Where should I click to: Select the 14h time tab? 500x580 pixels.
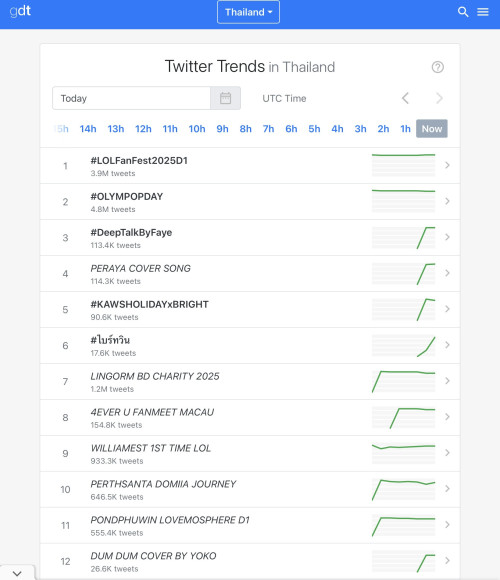[x=88, y=129]
